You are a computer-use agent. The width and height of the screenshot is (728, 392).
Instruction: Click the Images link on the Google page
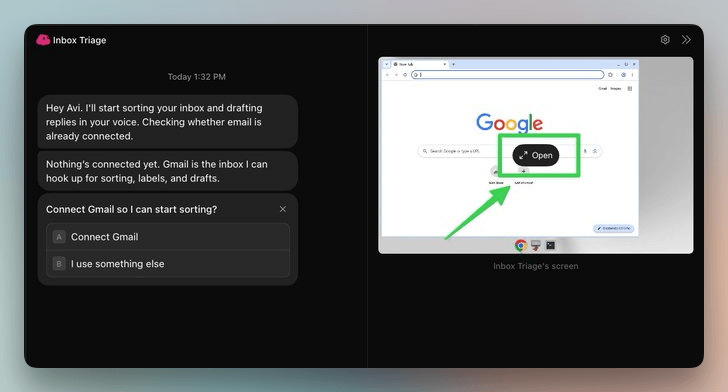pos(616,88)
